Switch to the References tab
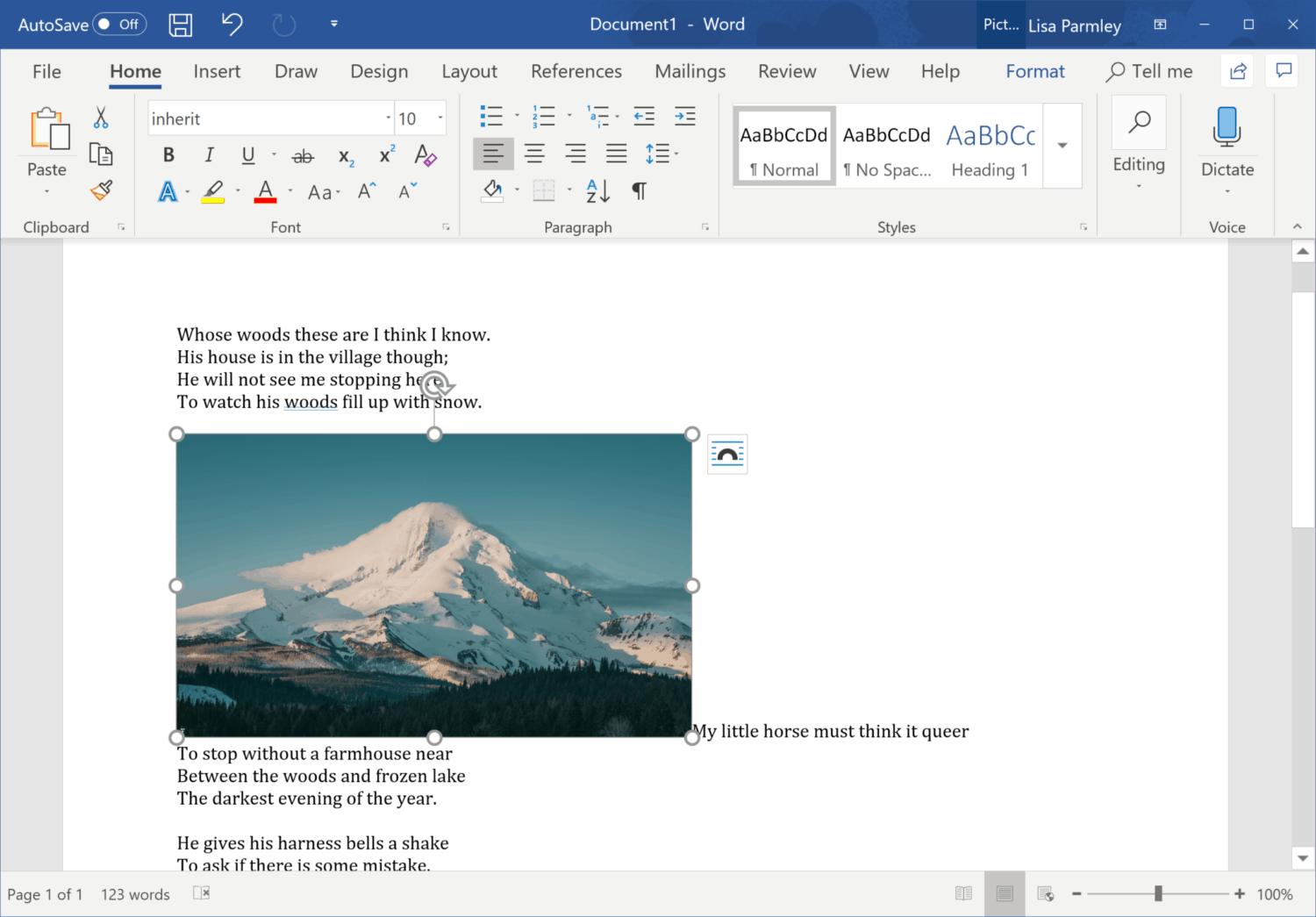This screenshot has height=917, width=1316. click(x=576, y=71)
